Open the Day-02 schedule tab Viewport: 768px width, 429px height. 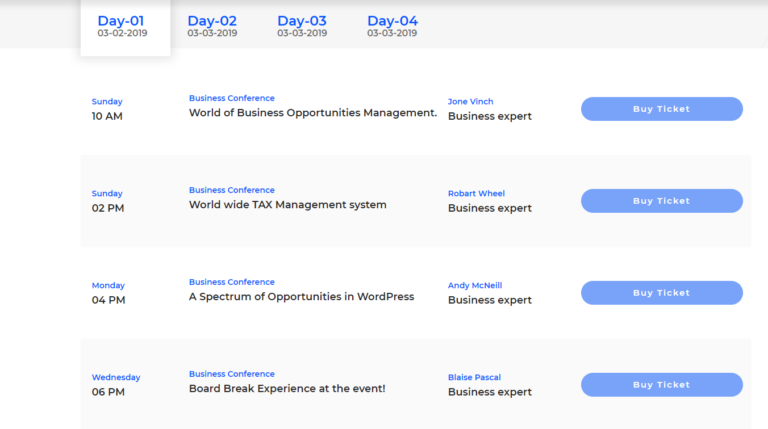(x=212, y=26)
